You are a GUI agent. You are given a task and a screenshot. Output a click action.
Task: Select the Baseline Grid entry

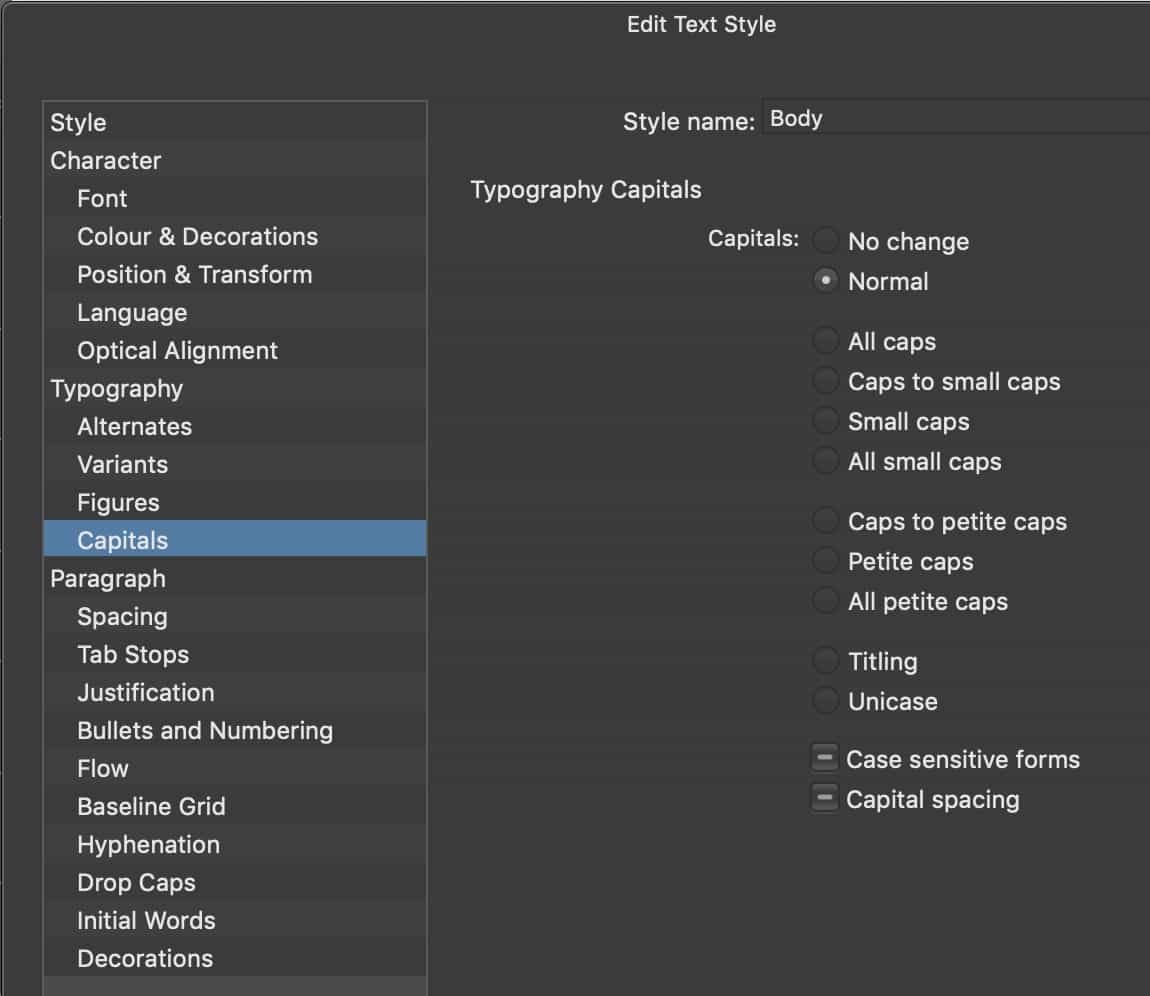(151, 806)
